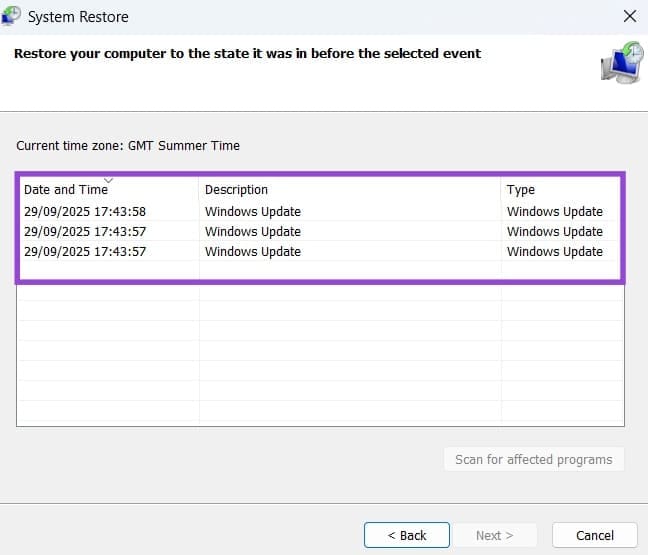Select the restore point at 17:43:58

(x=85, y=212)
